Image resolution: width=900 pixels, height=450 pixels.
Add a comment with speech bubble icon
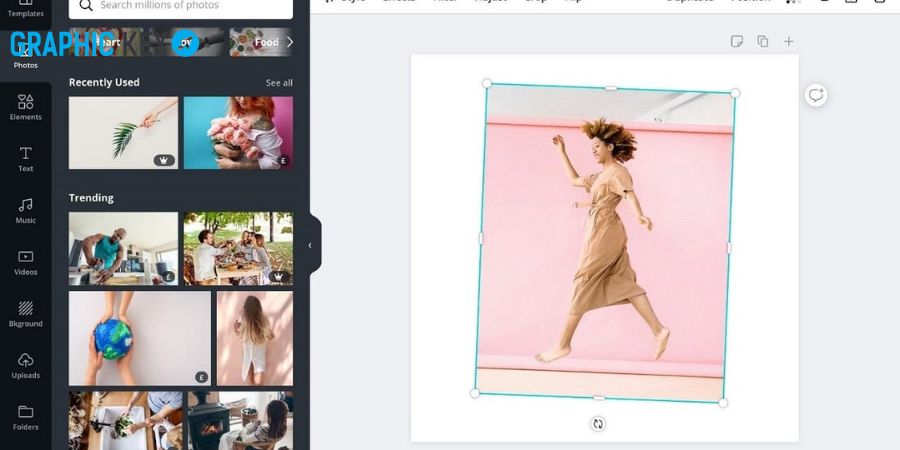(816, 95)
